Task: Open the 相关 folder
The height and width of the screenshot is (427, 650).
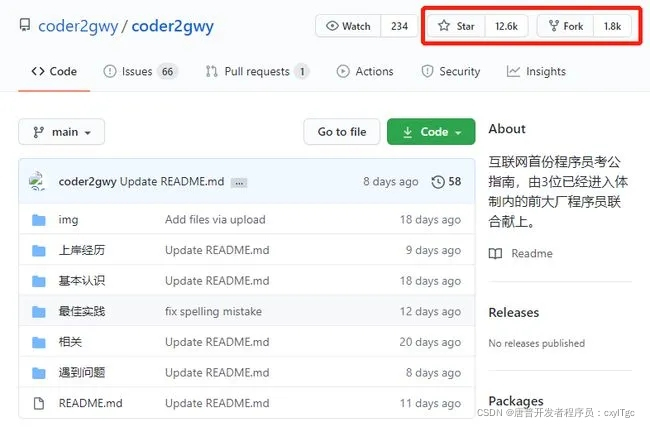Action: 70,342
